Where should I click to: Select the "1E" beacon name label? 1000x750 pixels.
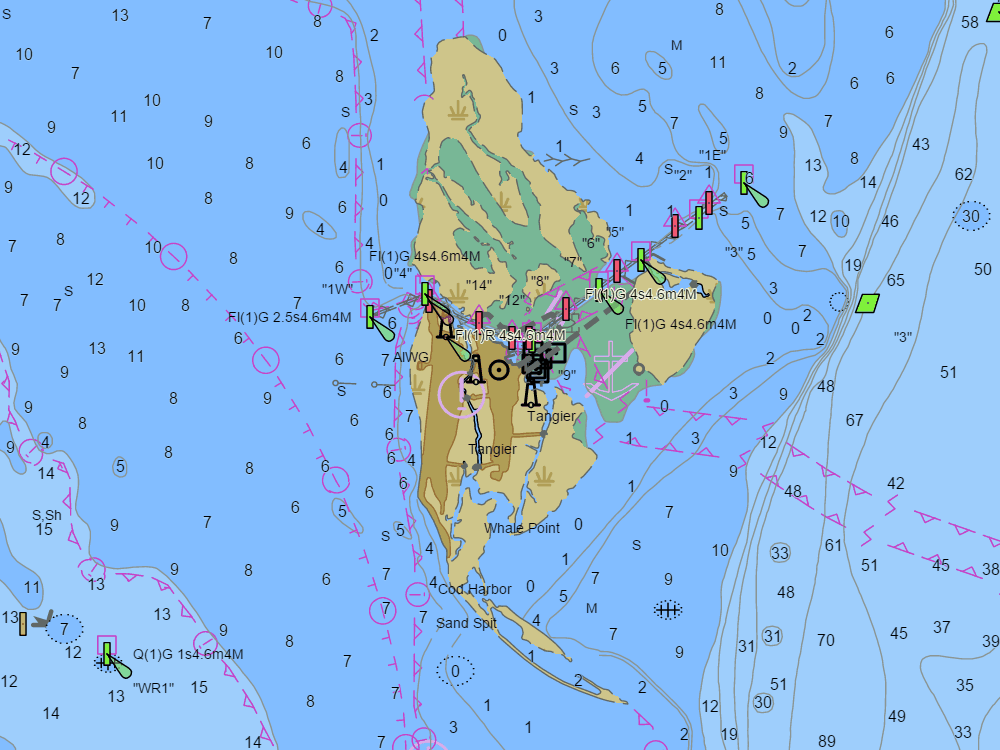pos(712,155)
